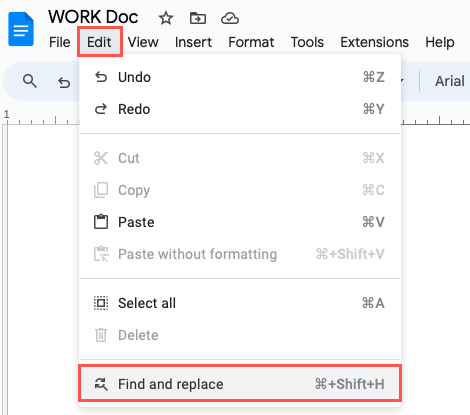Open the Extensions menu
The image size is (470, 415).
pyautogui.click(x=374, y=42)
